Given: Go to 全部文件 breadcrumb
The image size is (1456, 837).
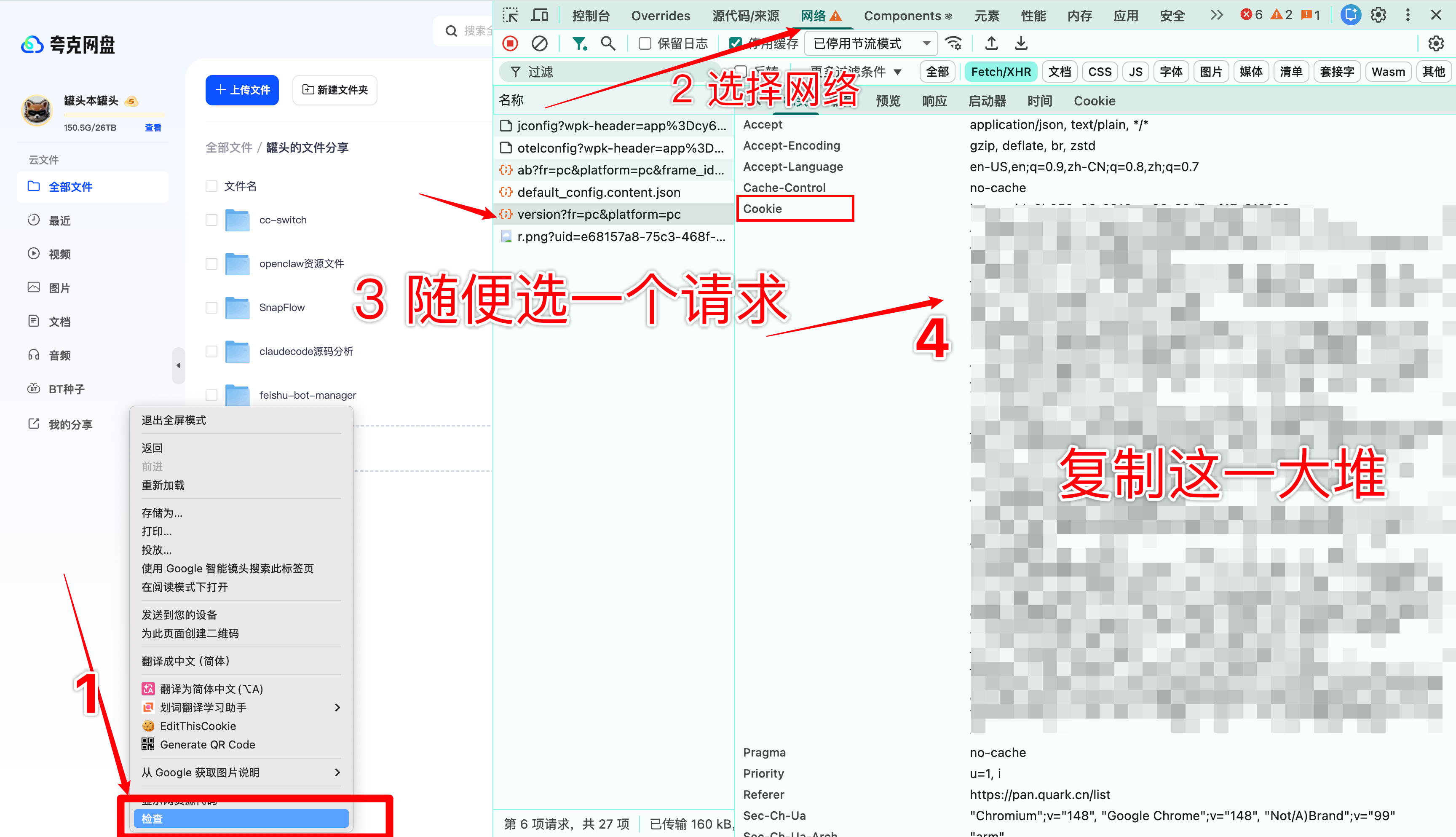Looking at the screenshot, I should pyautogui.click(x=229, y=148).
